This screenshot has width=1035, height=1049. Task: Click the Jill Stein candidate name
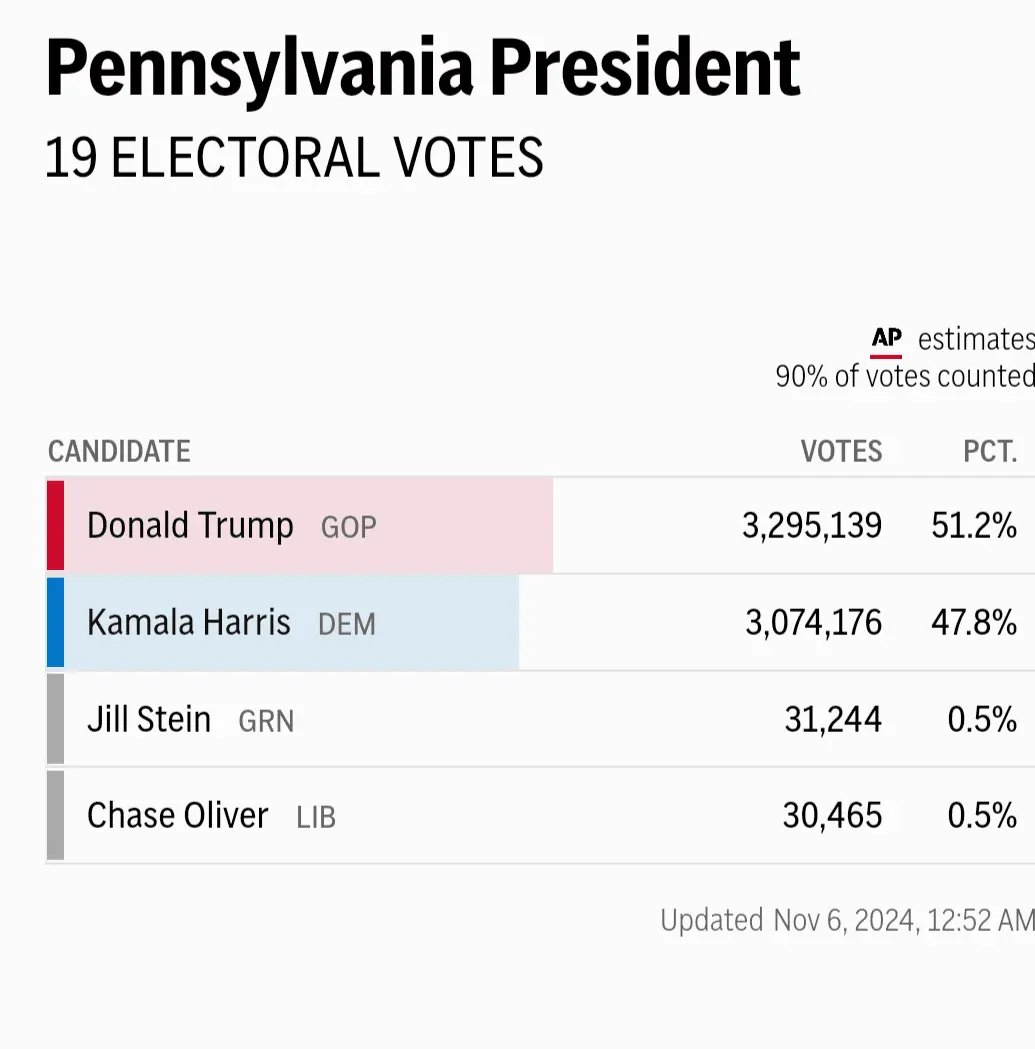pyautogui.click(x=149, y=719)
